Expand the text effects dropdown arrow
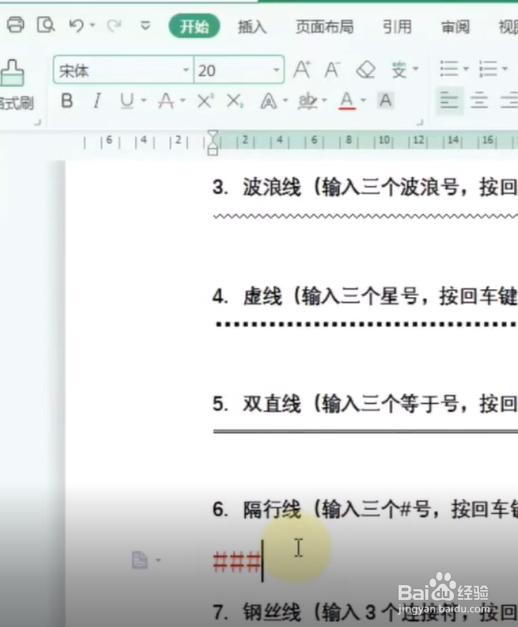The height and width of the screenshot is (627, 518). pos(285,100)
